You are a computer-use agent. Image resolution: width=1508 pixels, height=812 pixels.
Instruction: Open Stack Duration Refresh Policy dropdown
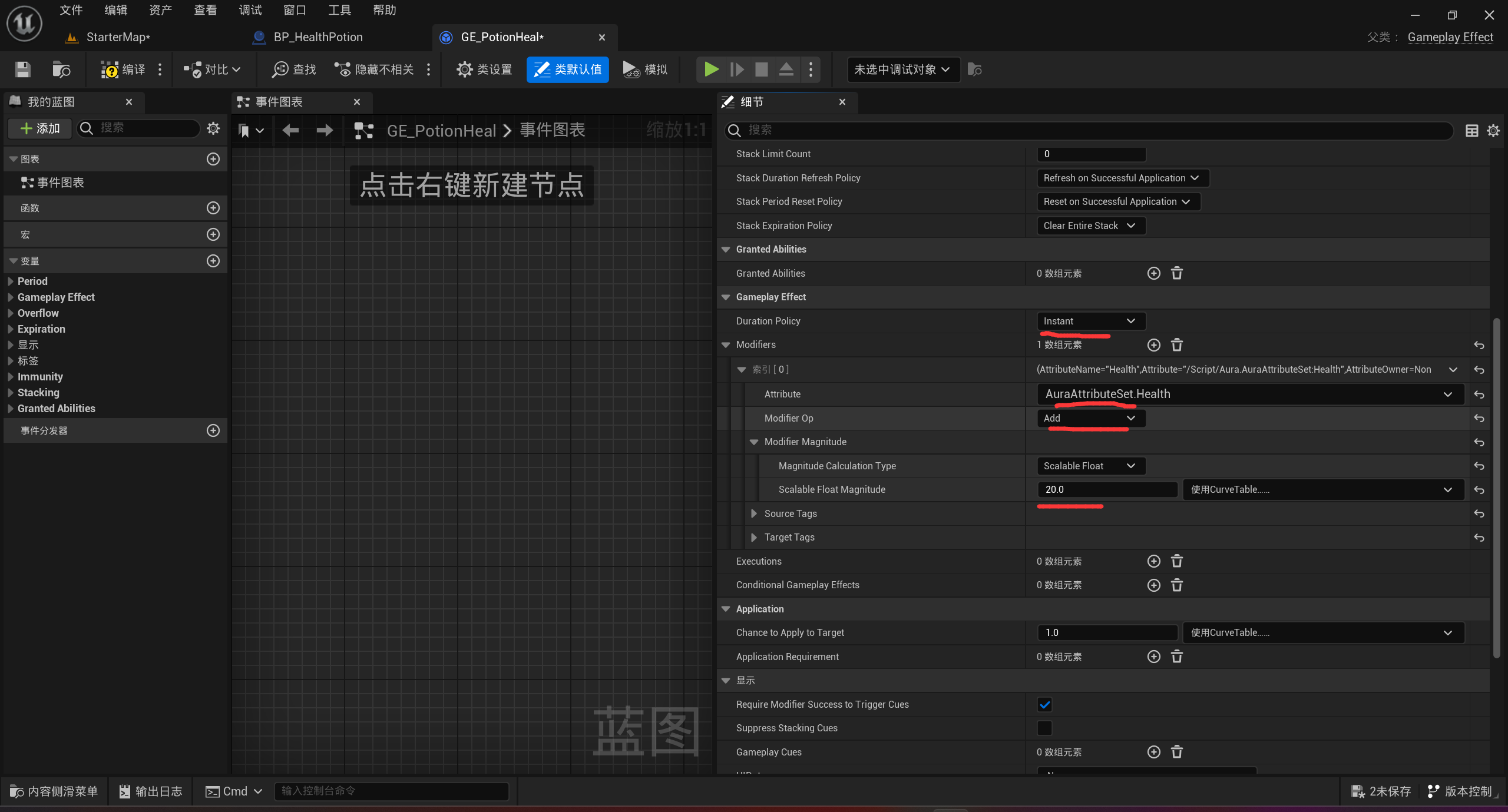coord(1122,178)
